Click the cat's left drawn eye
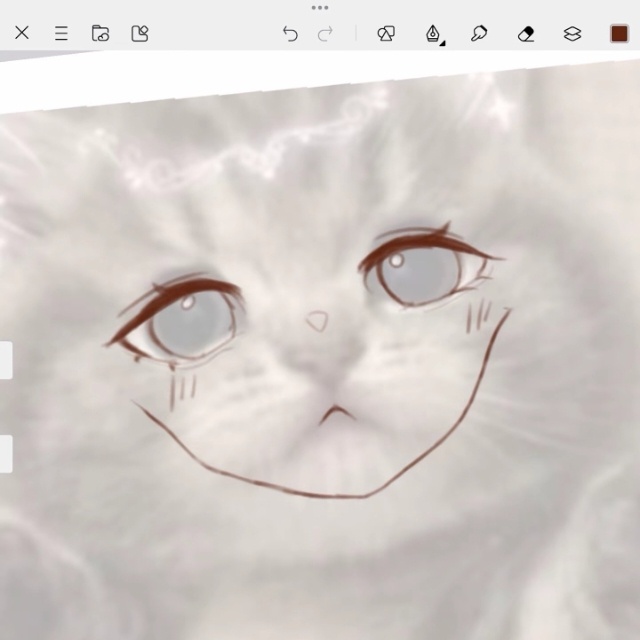 (190, 322)
